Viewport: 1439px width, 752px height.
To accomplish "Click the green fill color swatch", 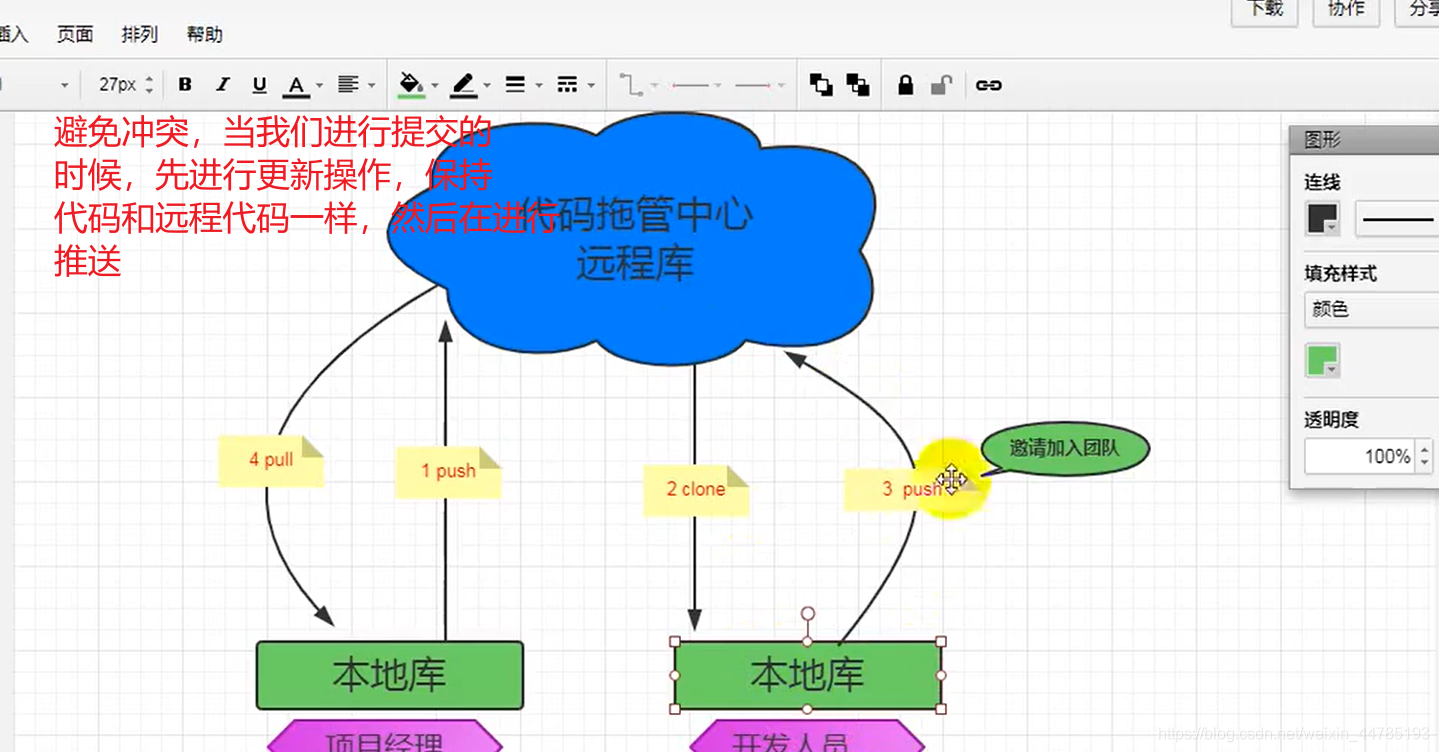I will coord(1323,360).
